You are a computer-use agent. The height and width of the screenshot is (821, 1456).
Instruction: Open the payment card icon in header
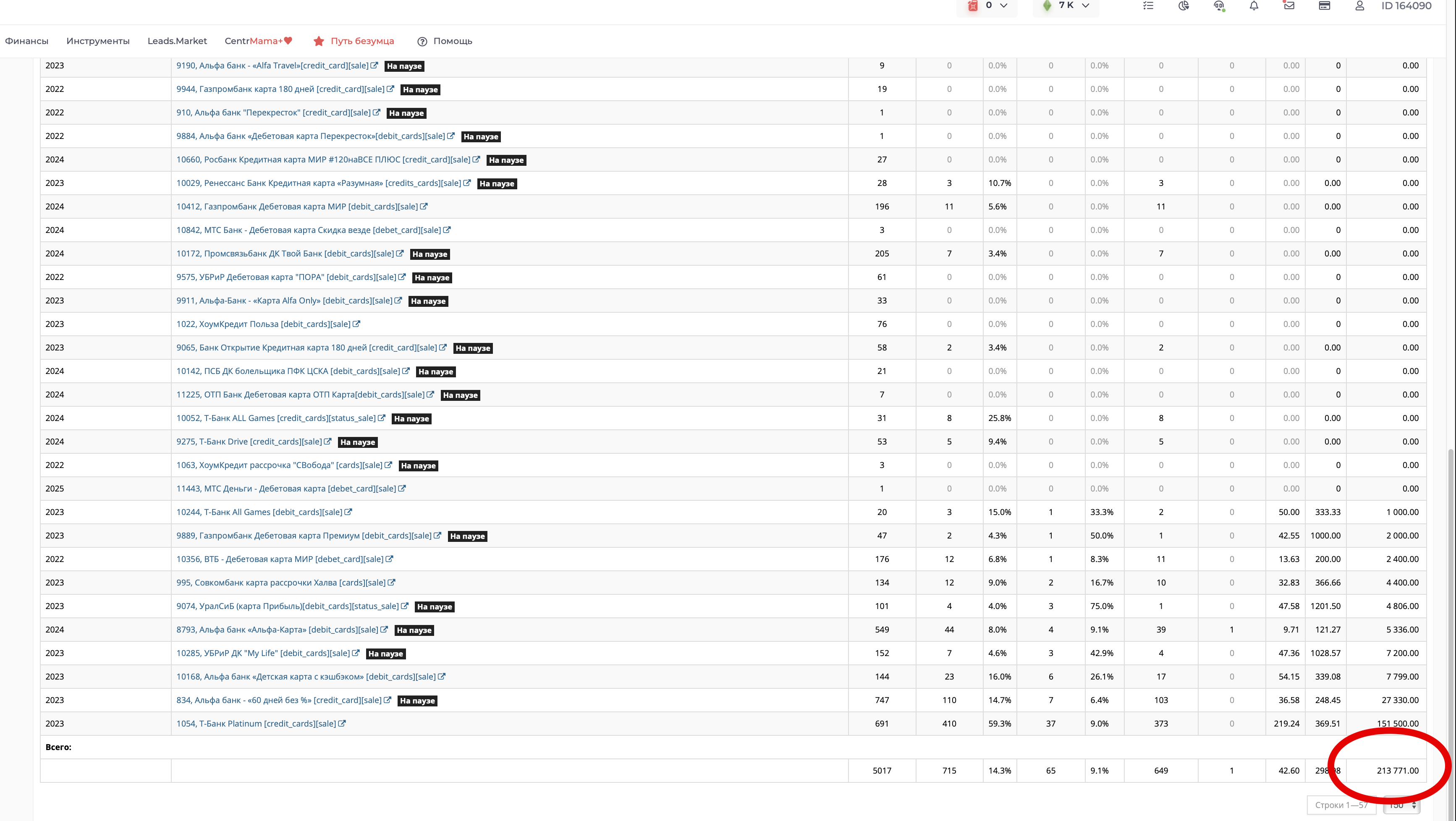coord(1324,5)
